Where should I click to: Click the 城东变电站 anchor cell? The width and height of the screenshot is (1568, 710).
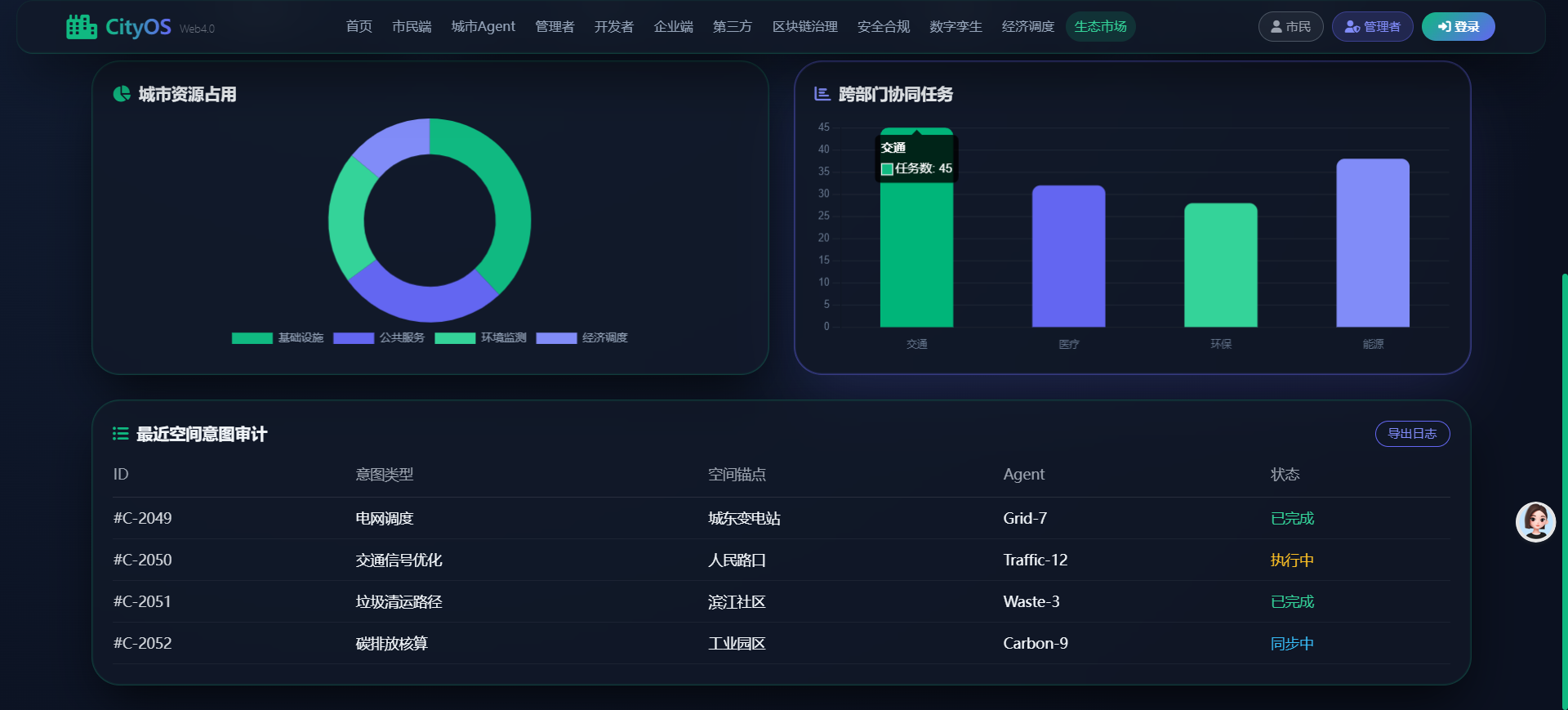(x=744, y=518)
